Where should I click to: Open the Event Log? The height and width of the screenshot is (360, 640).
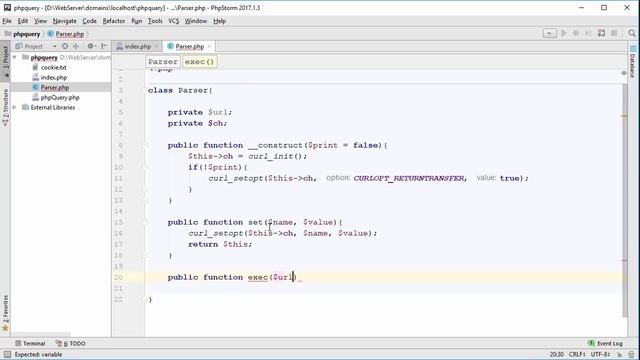[x=605, y=343]
